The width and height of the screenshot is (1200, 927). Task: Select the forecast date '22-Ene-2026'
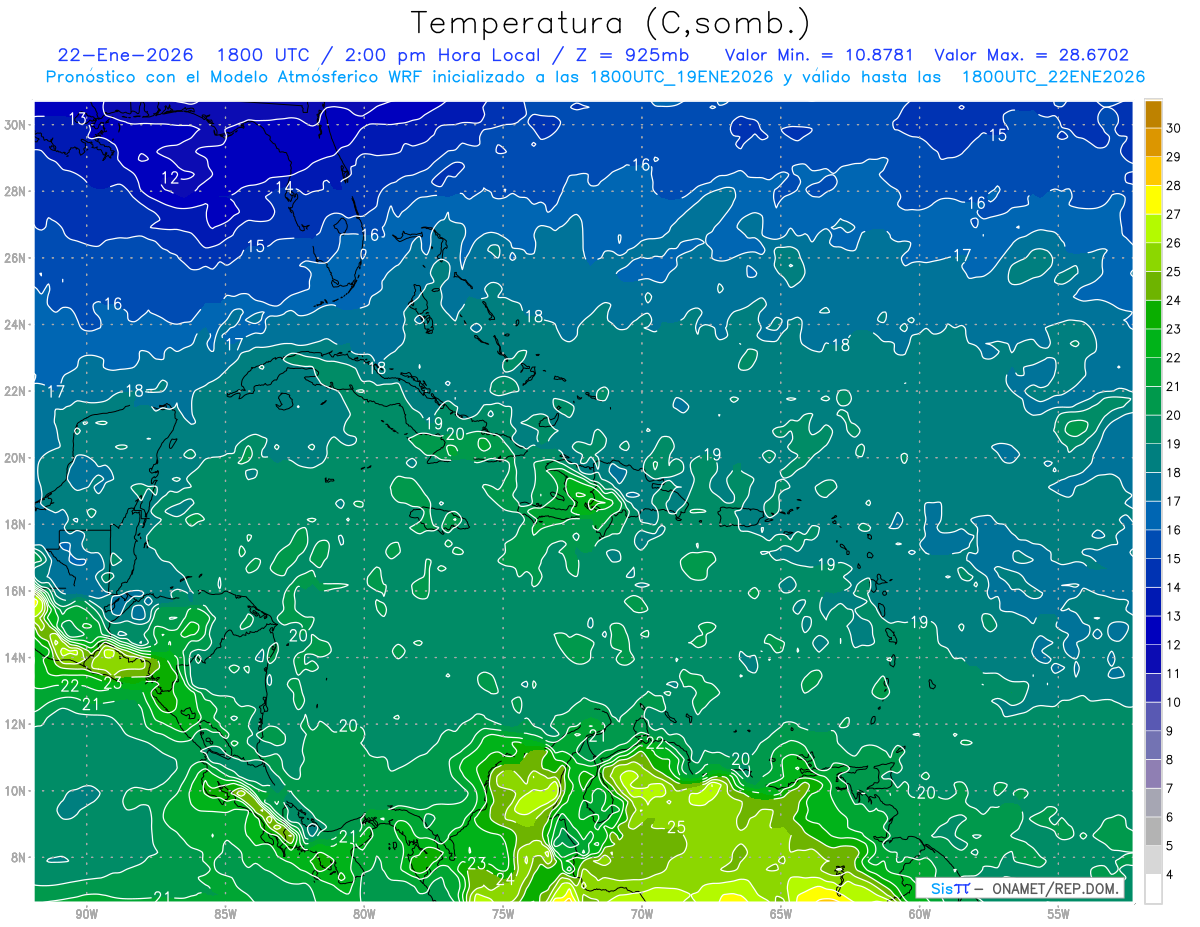pyautogui.click(x=126, y=55)
